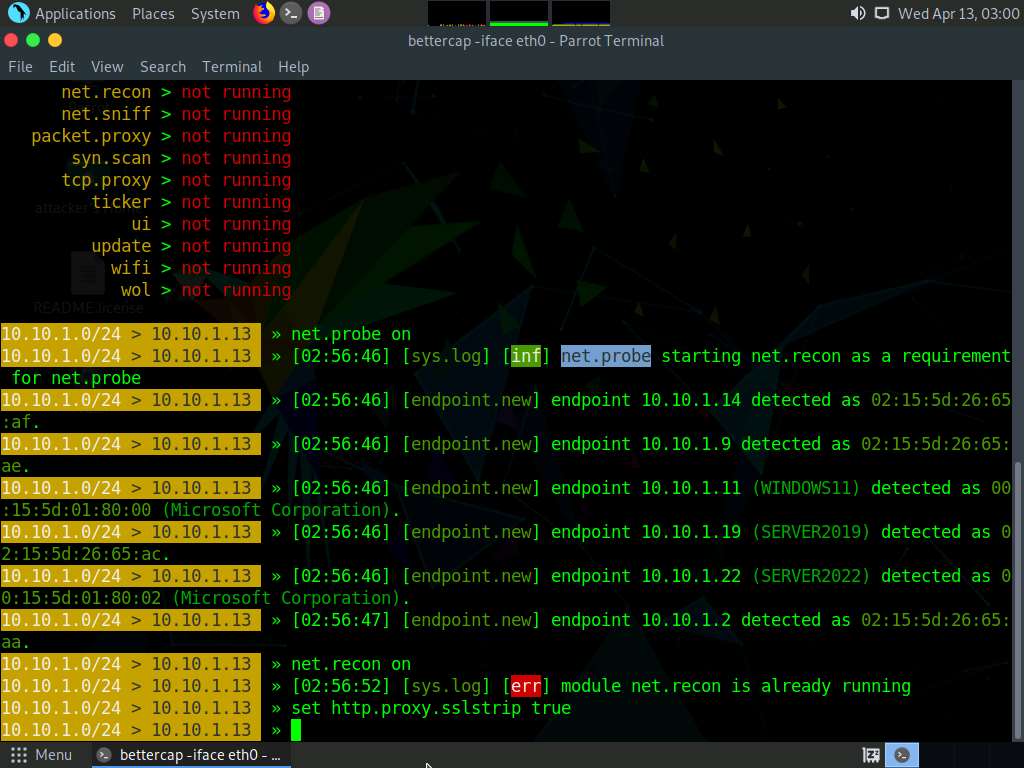Click the system monitor graph applet
This screenshot has height=768, width=1024.
[x=519, y=13]
